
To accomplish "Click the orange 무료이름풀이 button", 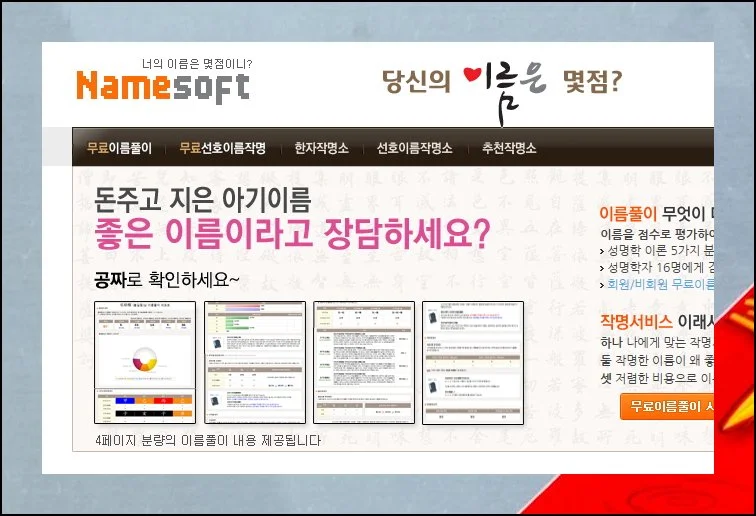I will (666, 406).
